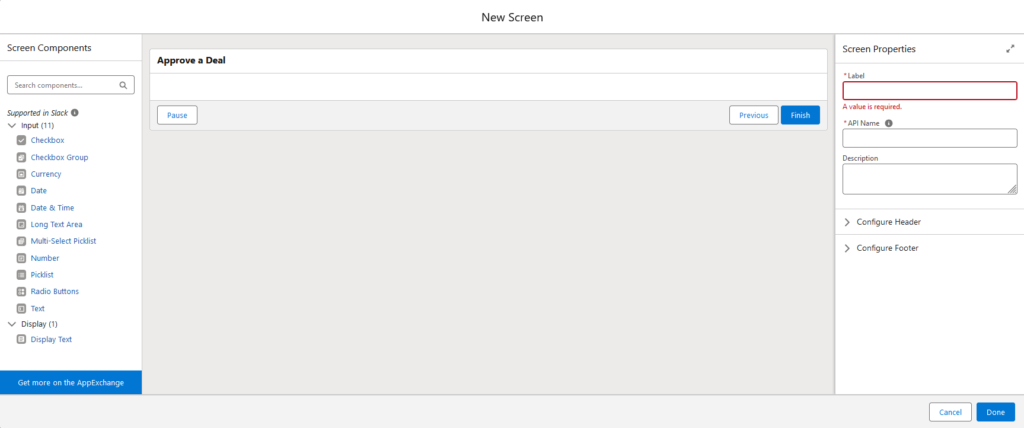Viewport: 1024px width, 428px height.
Task: Expand the Configure Footer section
Action: [848, 248]
